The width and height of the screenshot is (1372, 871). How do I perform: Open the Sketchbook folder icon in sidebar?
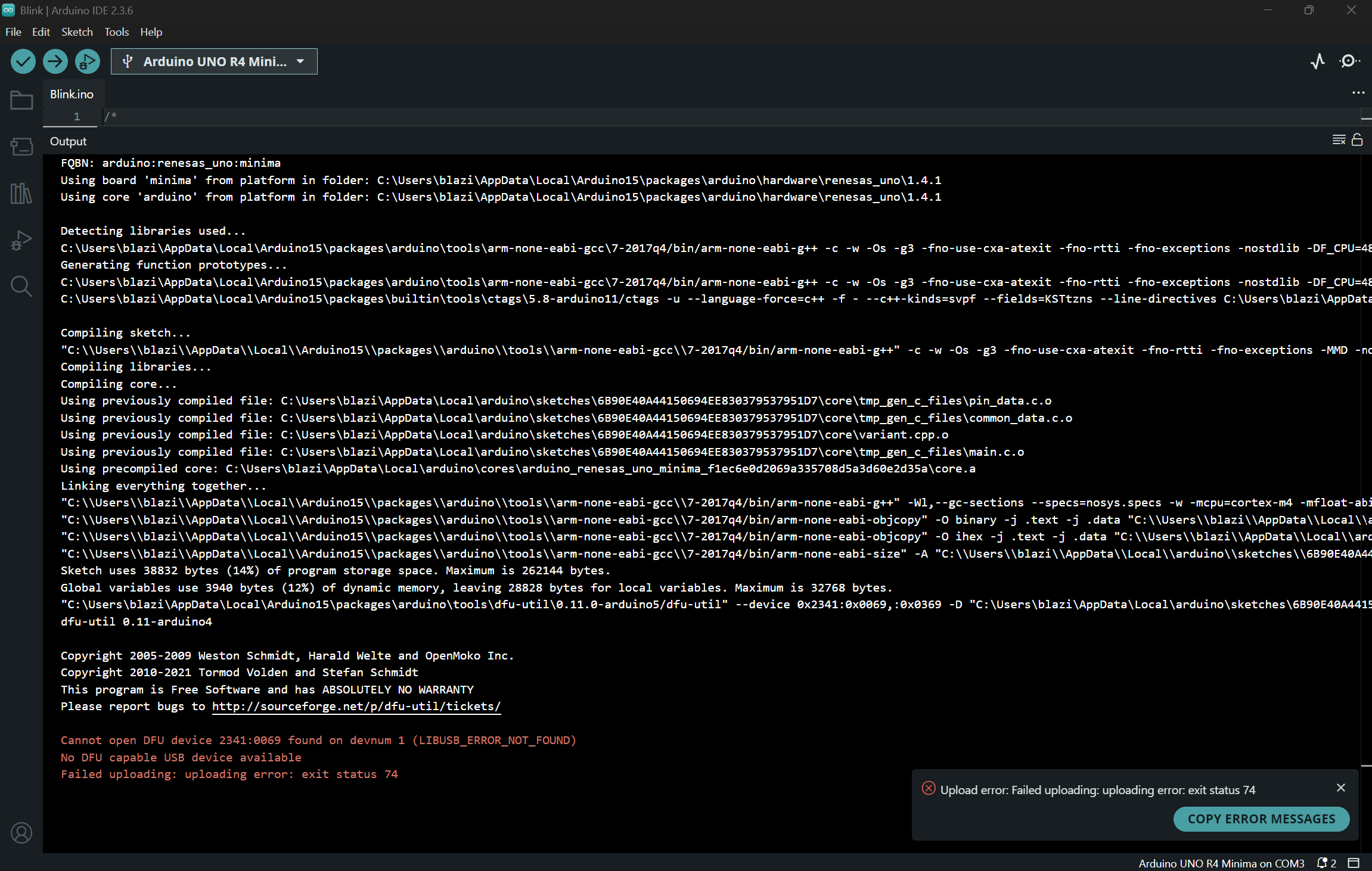coord(21,100)
